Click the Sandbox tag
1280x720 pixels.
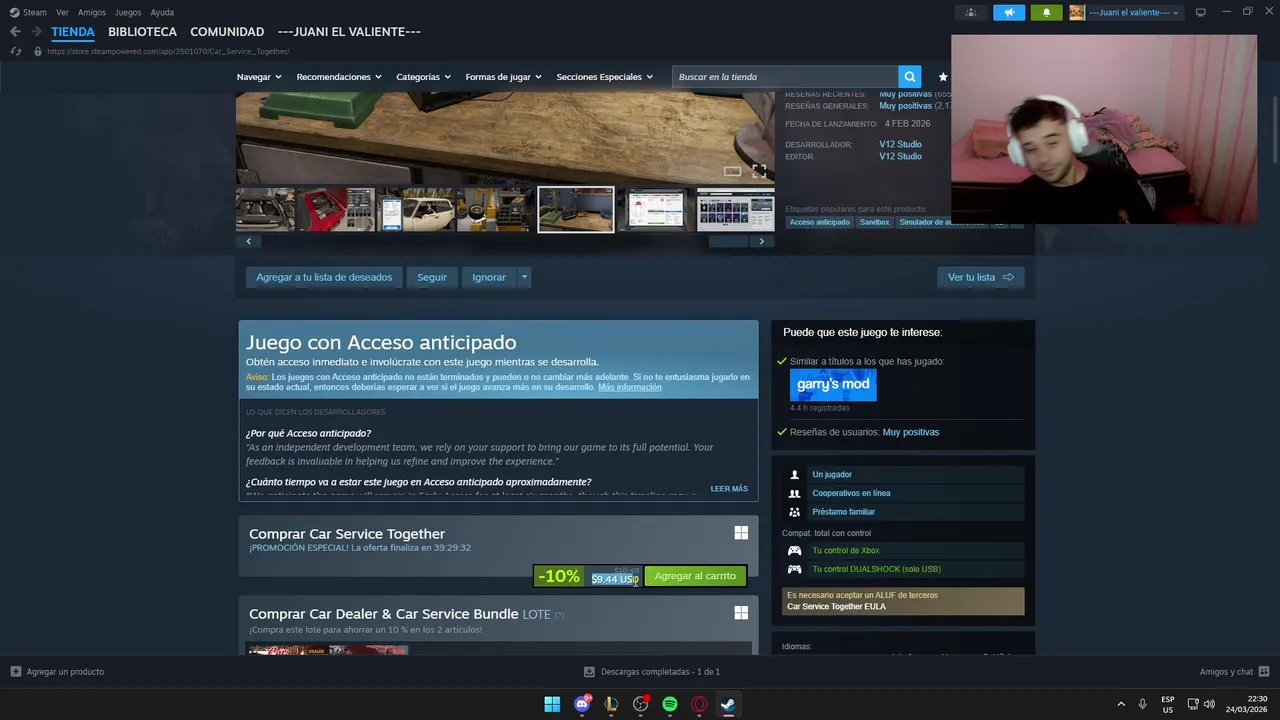pyautogui.click(x=874, y=222)
